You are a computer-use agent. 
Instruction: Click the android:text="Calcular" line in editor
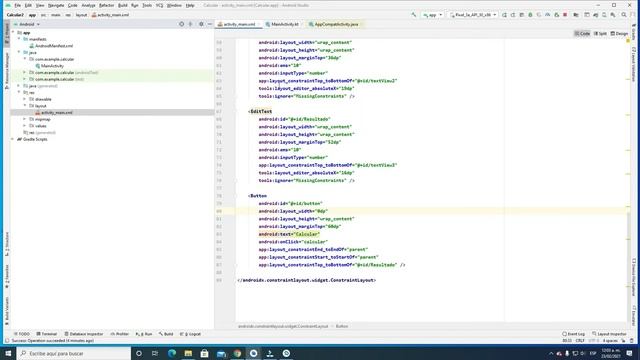coord(289,234)
